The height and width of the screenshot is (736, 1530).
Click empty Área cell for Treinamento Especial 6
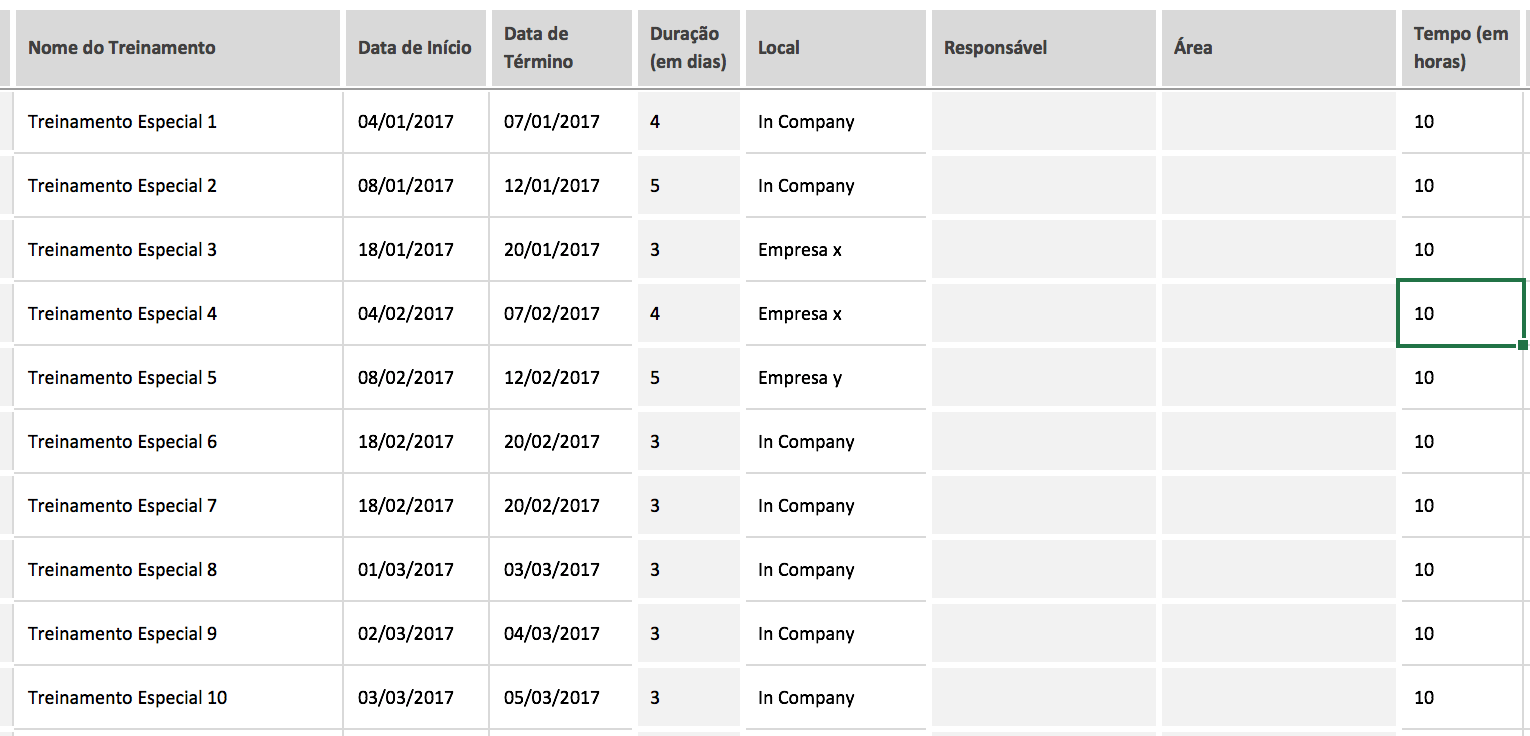pos(1277,442)
